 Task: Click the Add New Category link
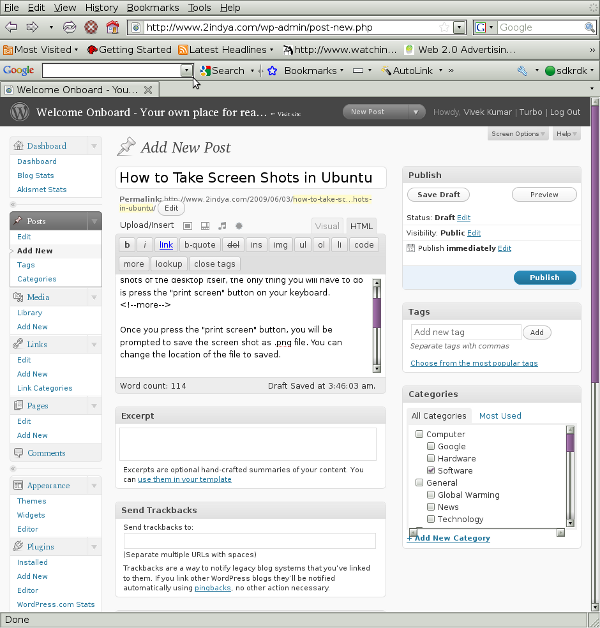[x=449, y=538]
